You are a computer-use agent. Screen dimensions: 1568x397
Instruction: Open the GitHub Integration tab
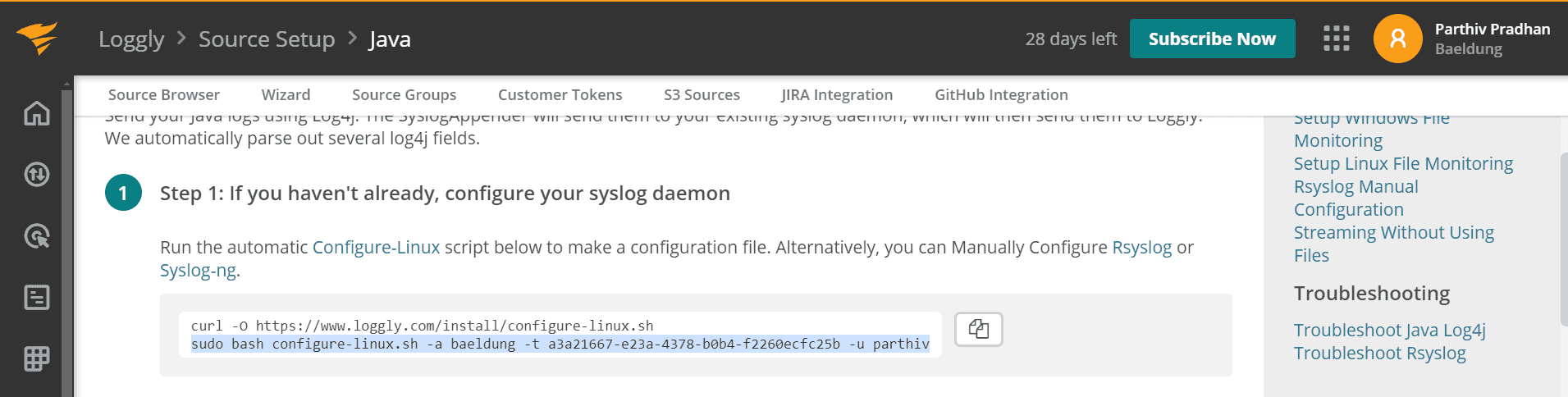click(1001, 95)
